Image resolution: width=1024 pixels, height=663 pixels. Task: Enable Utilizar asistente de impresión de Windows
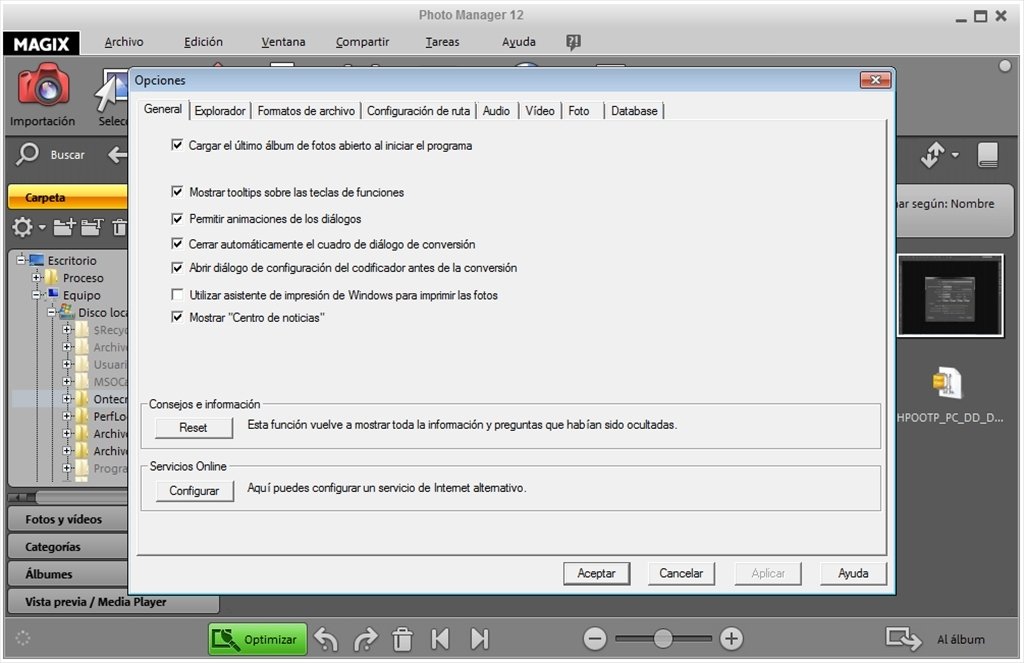click(177, 295)
